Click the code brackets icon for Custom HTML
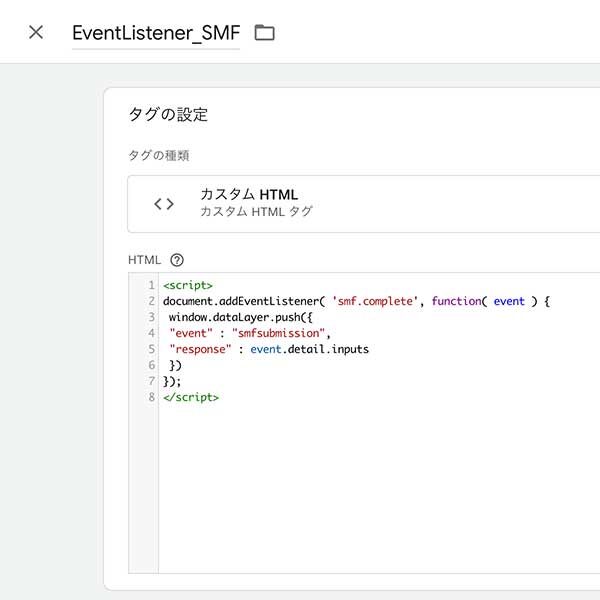Screen dimensions: 600x600 (x=164, y=204)
